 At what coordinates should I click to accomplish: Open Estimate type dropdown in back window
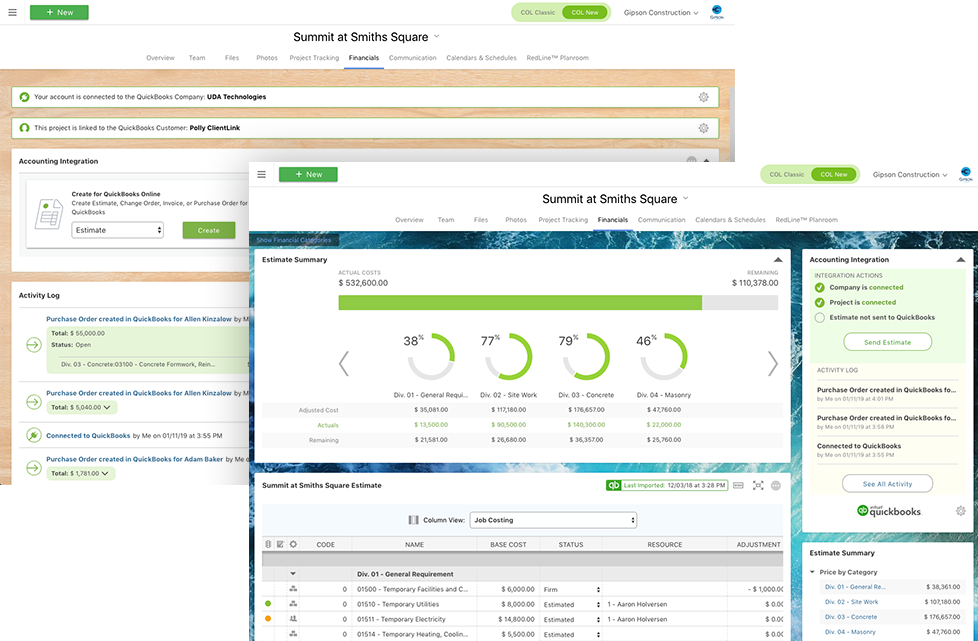tap(117, 230)
